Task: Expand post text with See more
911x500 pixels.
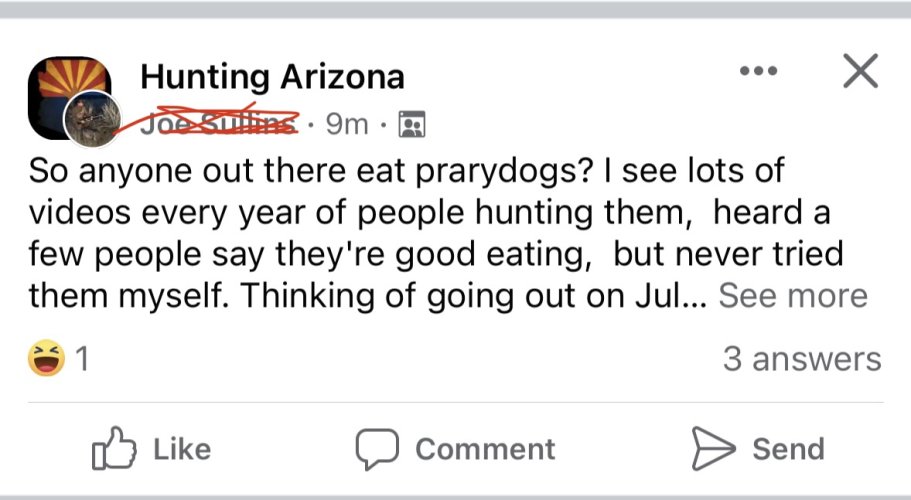Action: click(x=793, y=296)
